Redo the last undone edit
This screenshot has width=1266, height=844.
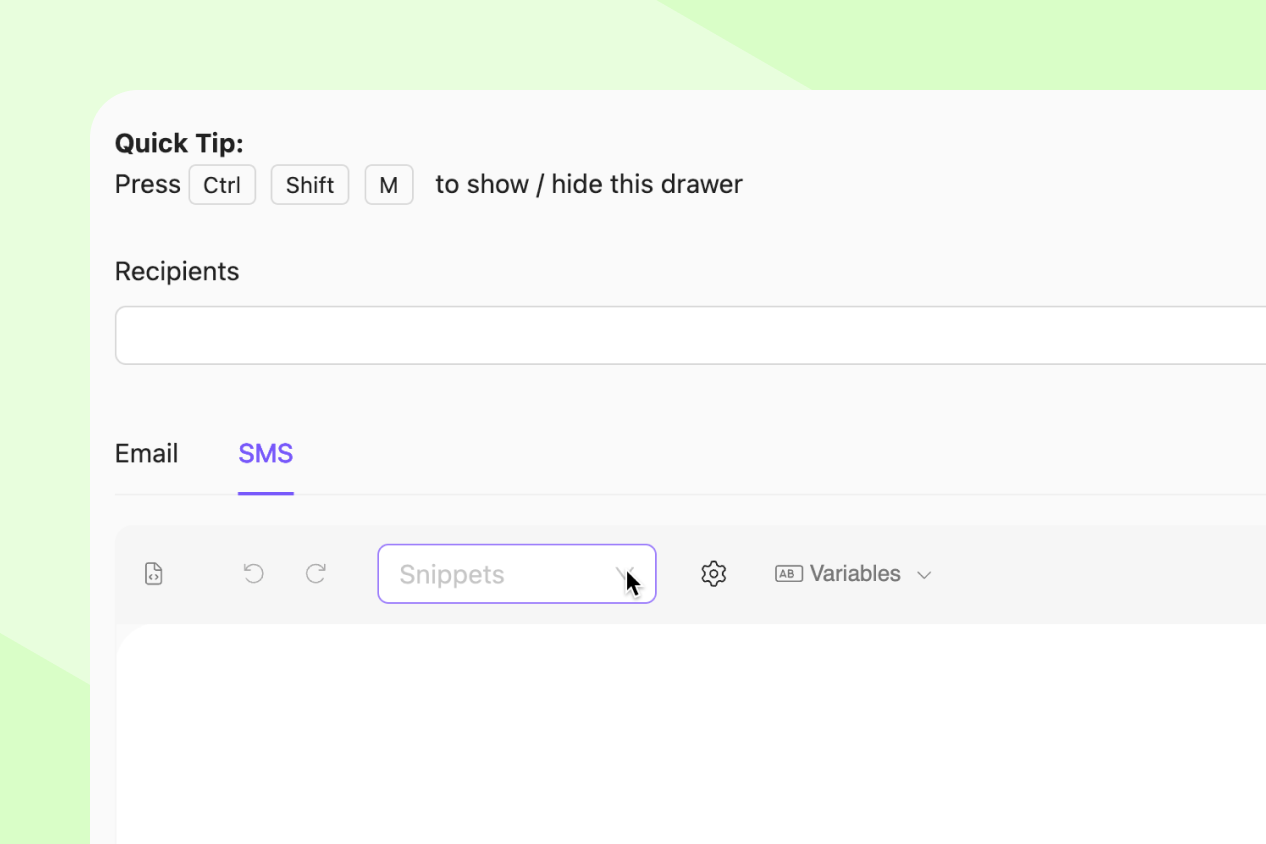tap(316, 574)
